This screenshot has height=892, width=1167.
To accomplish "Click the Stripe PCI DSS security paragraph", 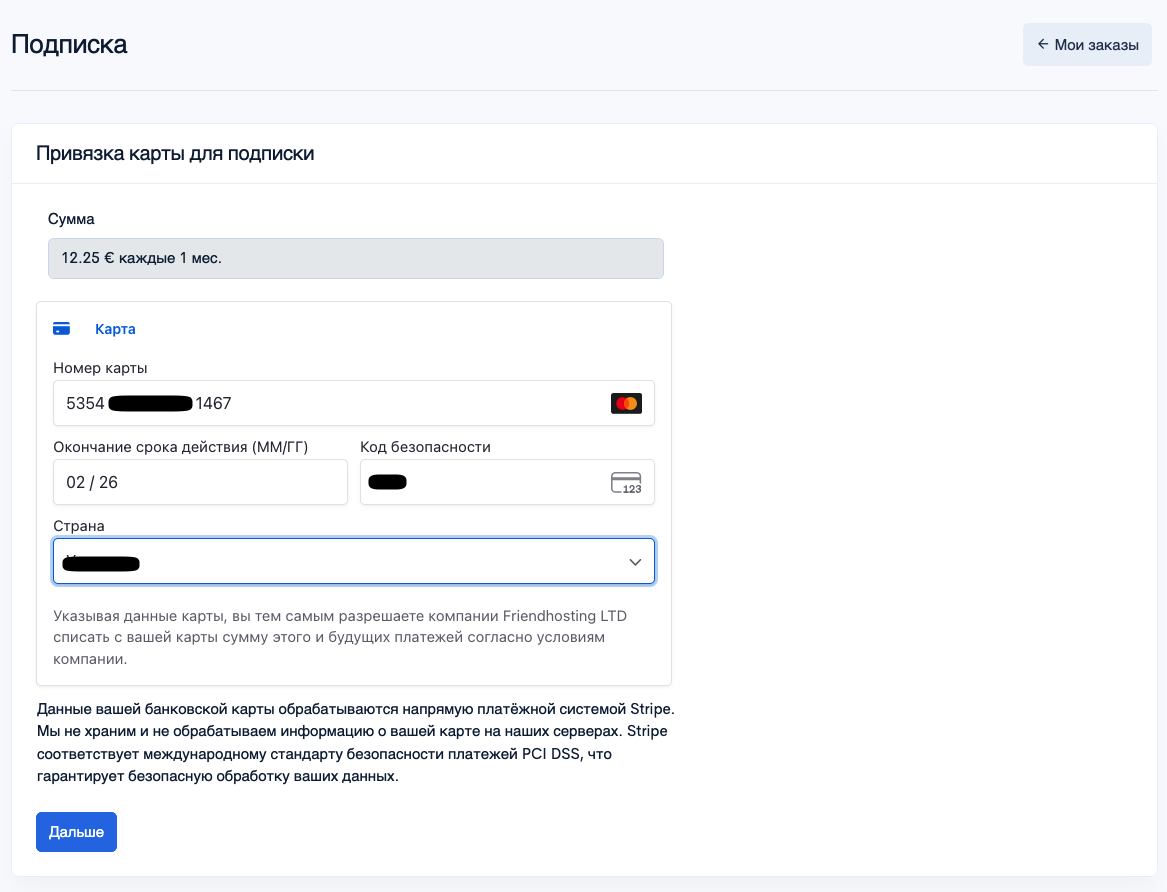I will 356,742.
